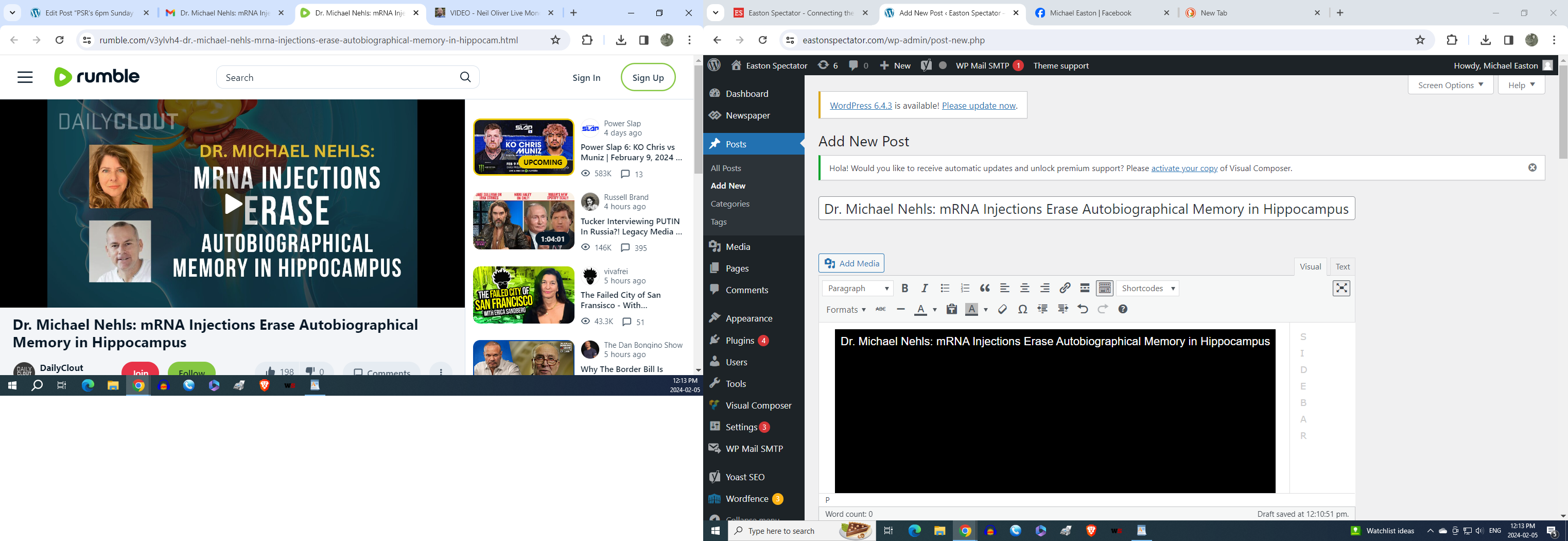Click the clear formatting eraser icon

click(1003, 310)
